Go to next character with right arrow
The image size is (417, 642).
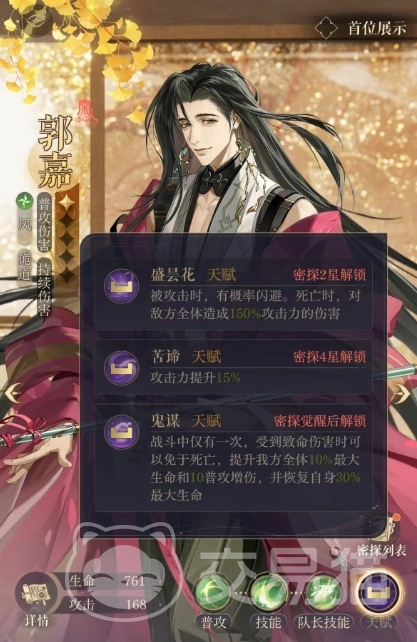click(402, 394)
